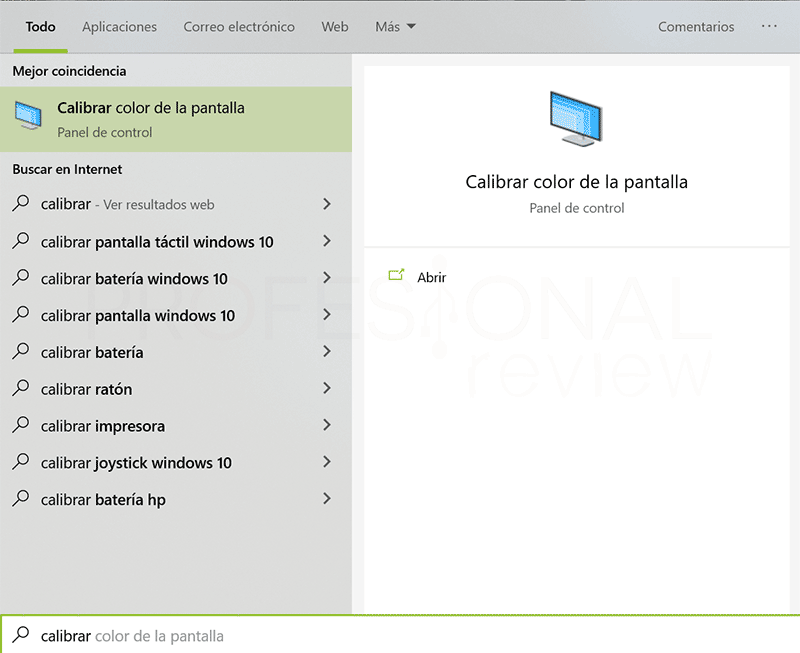Click the preview title 'Calibrar color de la pantalla'
This screenshot has width=800, height=653.
(577, 182)
